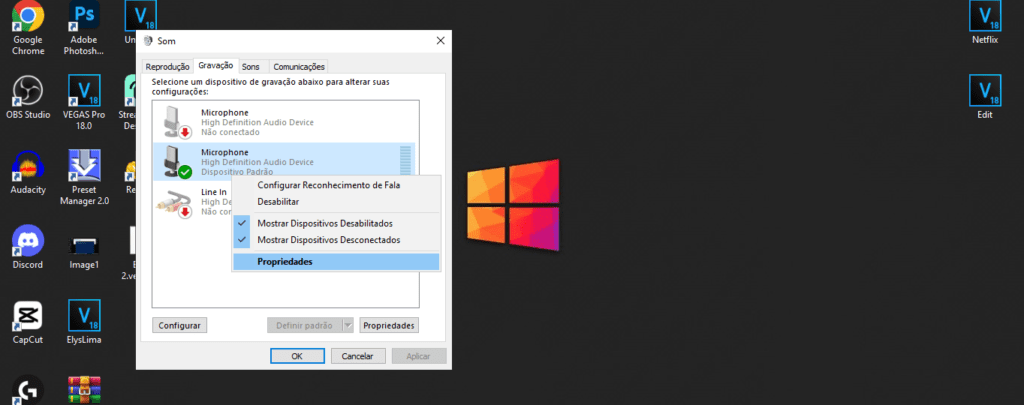Toggle Mostrar Dispositivos Desabilitados option
Image resolution: width=1024 pixels, height=405 pixels.
(325, 223)
